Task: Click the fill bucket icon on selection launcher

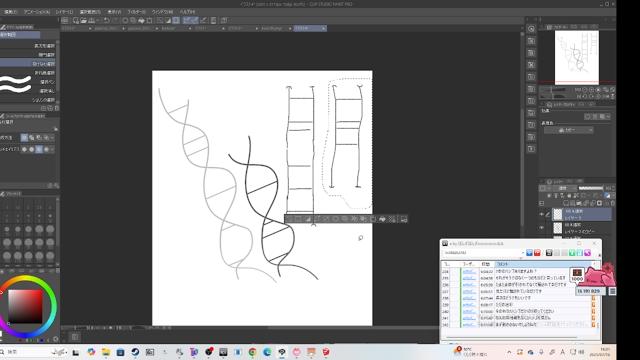Action: click(x=382, y=219)
